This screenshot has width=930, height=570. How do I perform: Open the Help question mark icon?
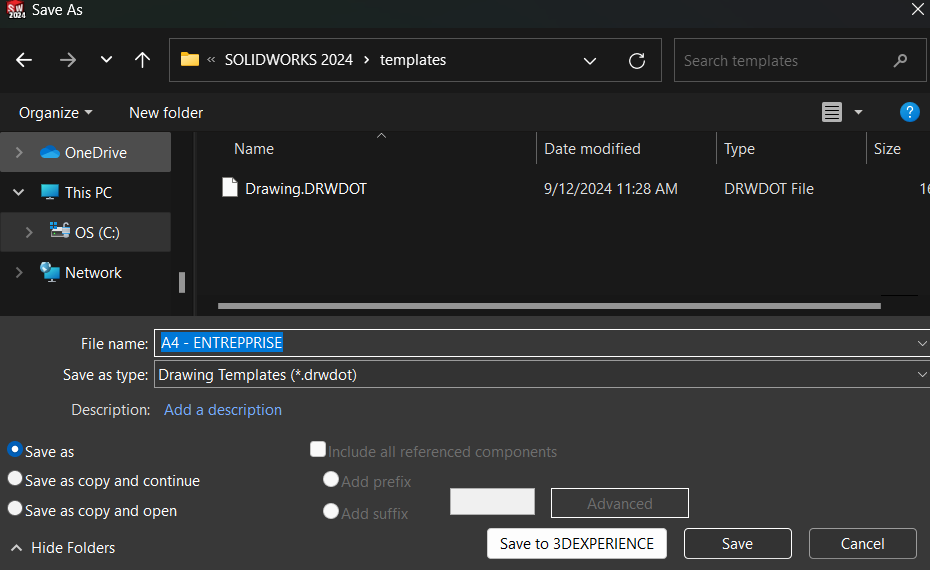pyautogui.click(x=909, y=112)
